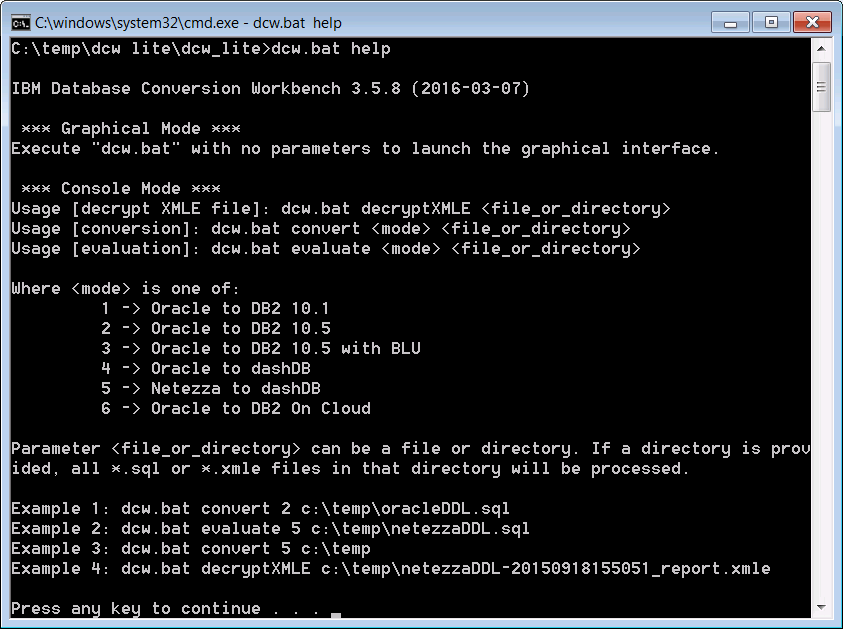
Task: Click the Example 4 decryptXMLE command line
Action: point(390,568)
